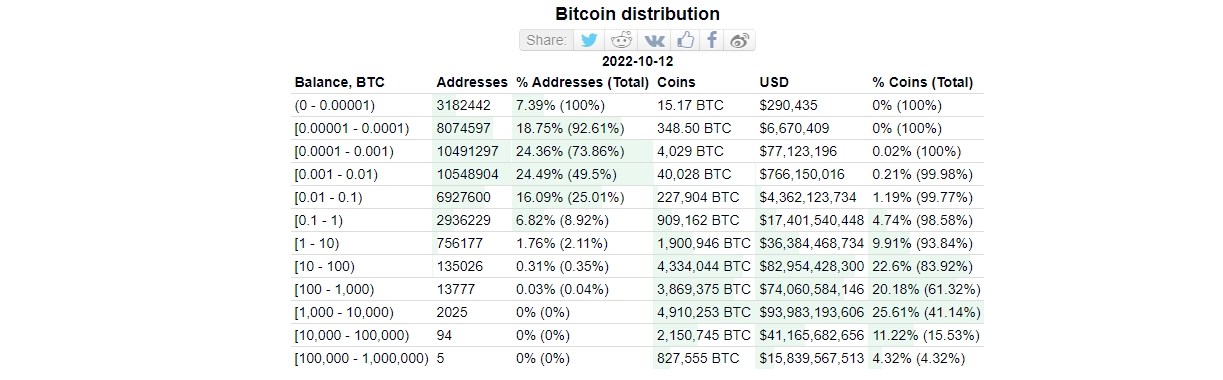Viewport: 1223px width, 380px height.
Task: Share on Facebook via f icon
Action: coord(712,40)
